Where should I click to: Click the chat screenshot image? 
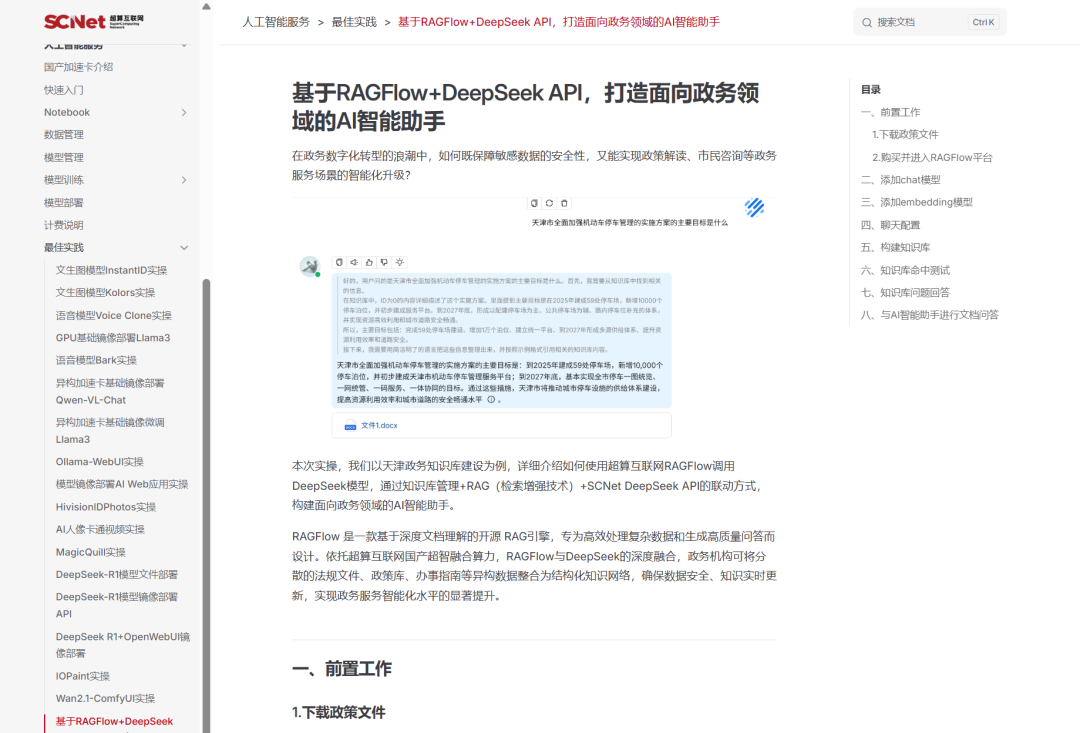click(534, 318)
